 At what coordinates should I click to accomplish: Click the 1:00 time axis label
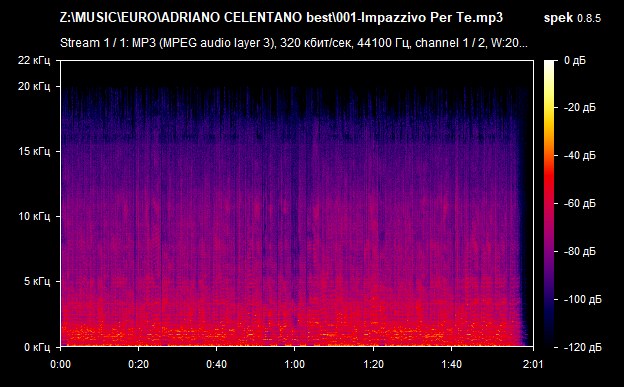click(x=294, y=364)
